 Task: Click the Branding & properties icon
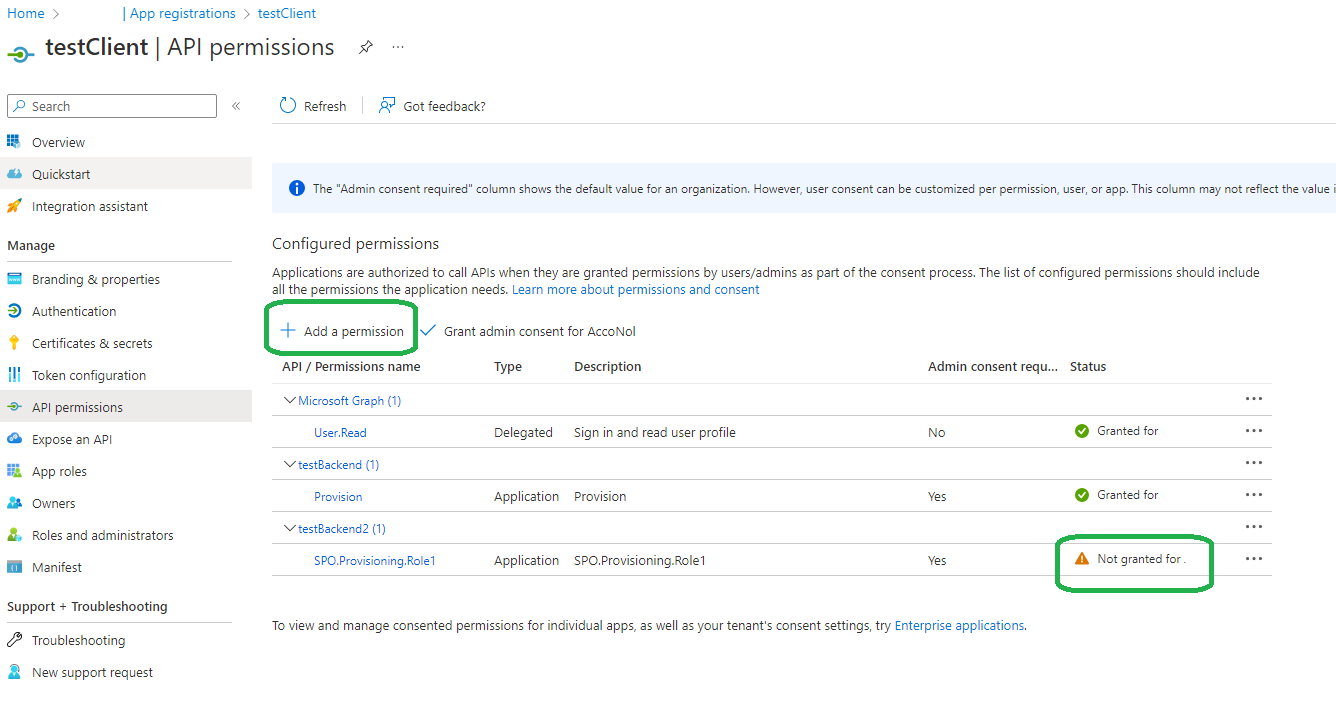tap(14, 279)
